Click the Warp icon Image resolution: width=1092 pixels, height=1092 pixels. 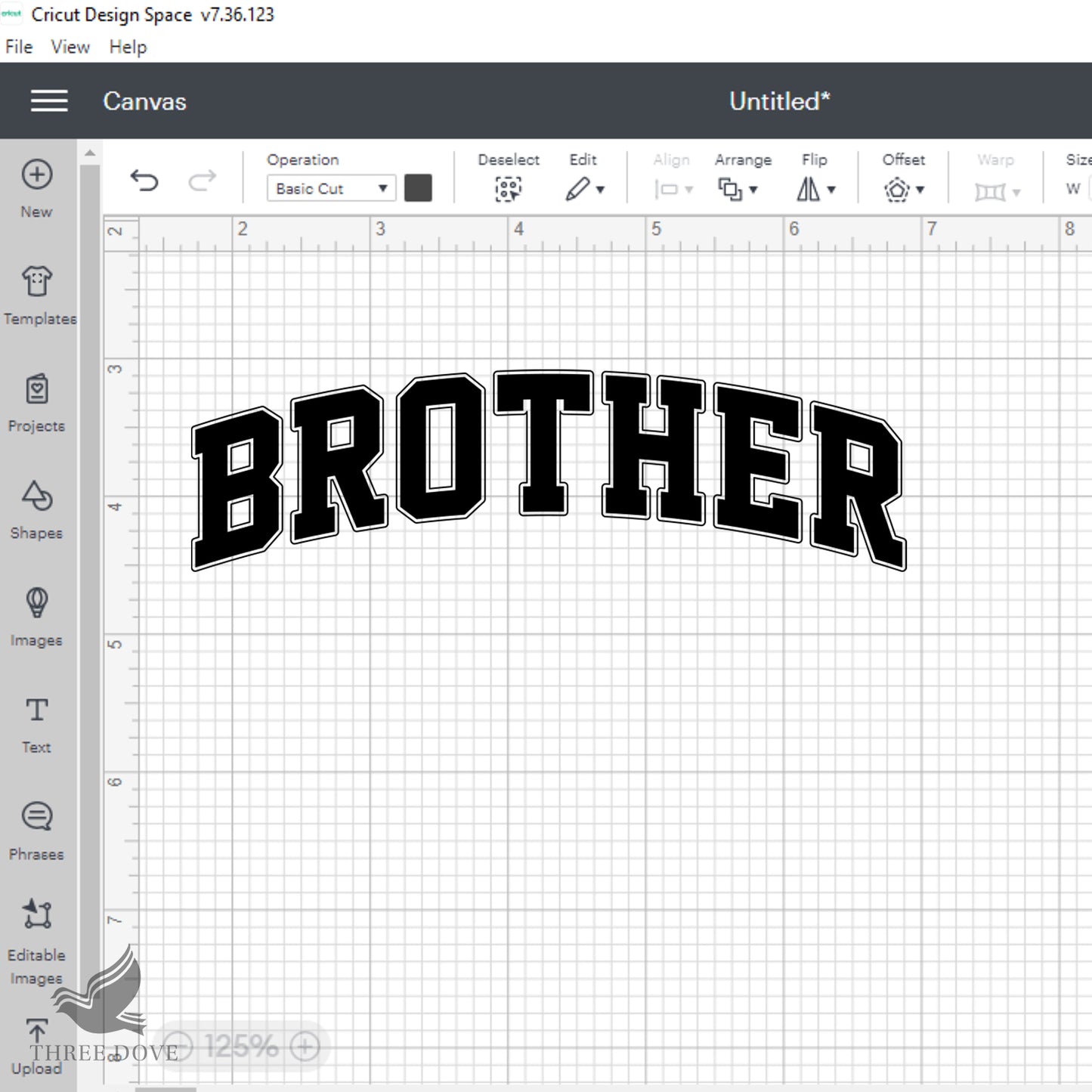[990, 192]
